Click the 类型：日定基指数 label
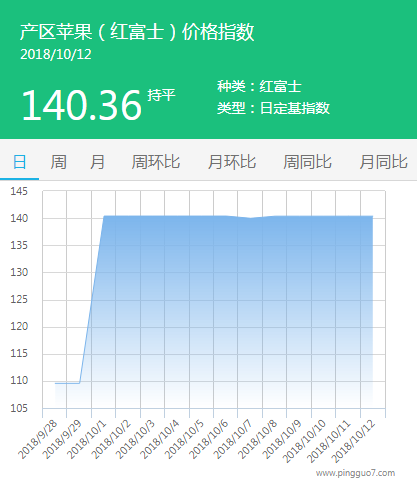417x485 pixels. (273, 108)
